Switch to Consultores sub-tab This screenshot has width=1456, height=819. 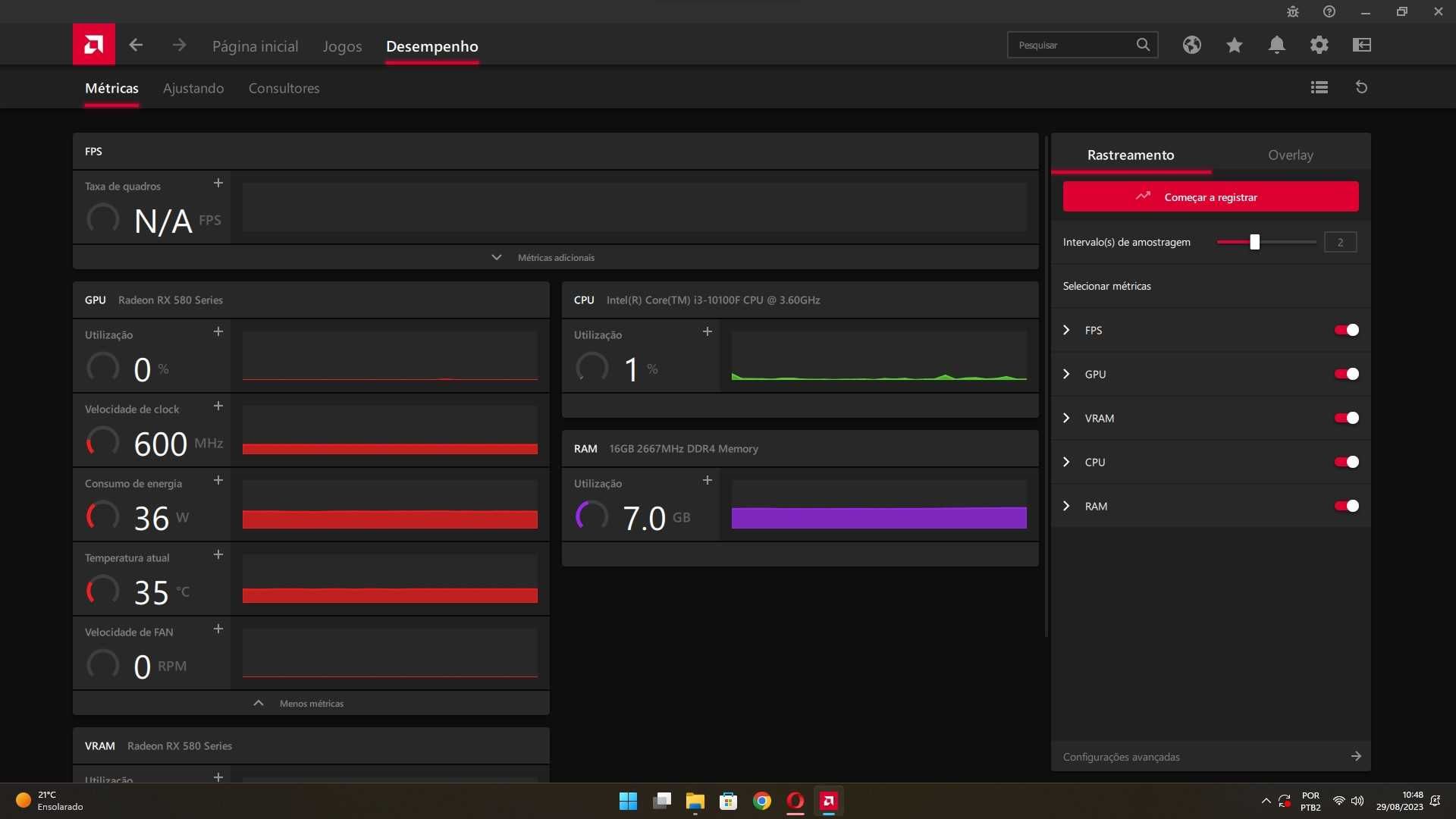pos(284,88)
